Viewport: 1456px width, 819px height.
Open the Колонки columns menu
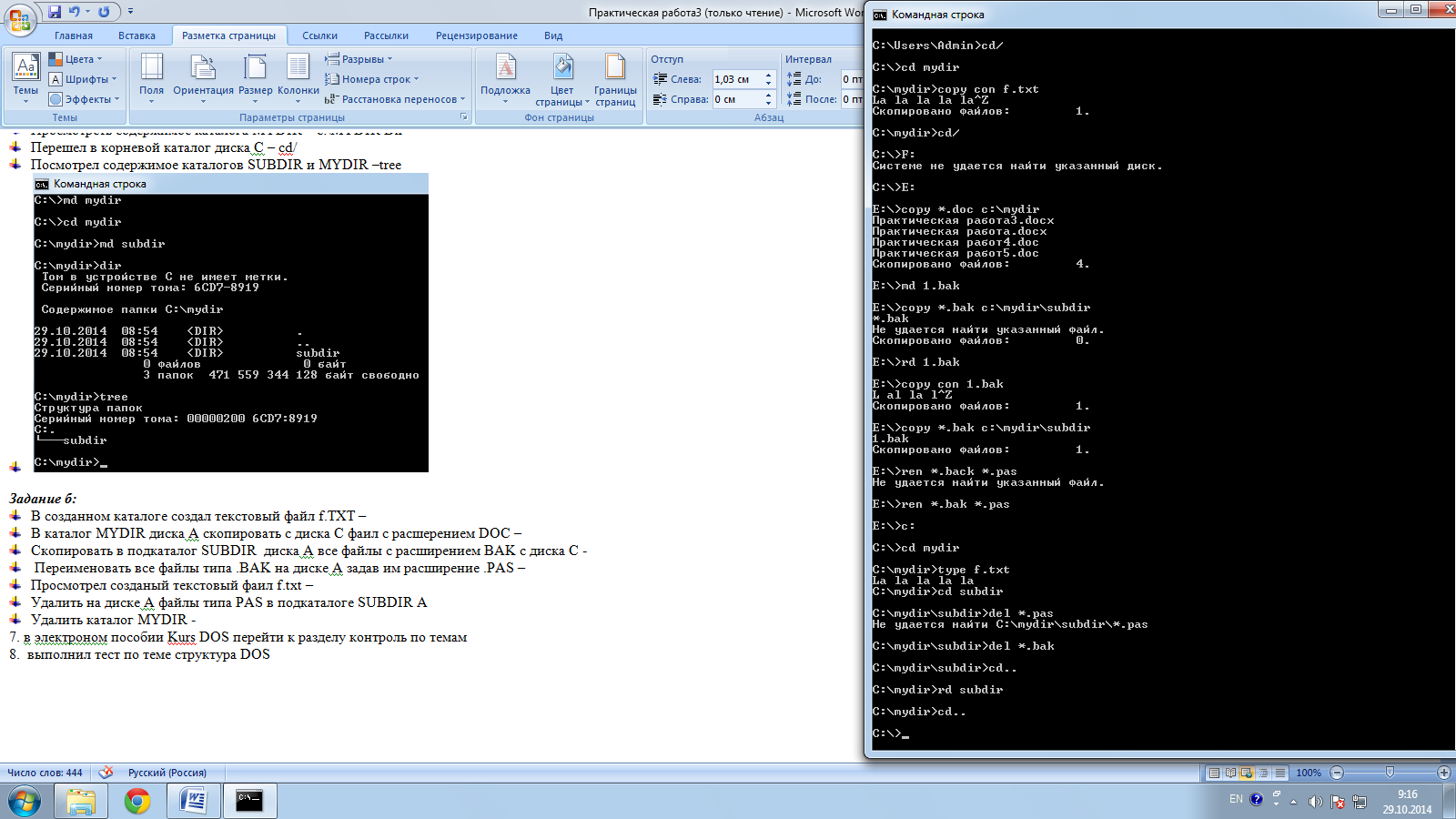(298, 78)
